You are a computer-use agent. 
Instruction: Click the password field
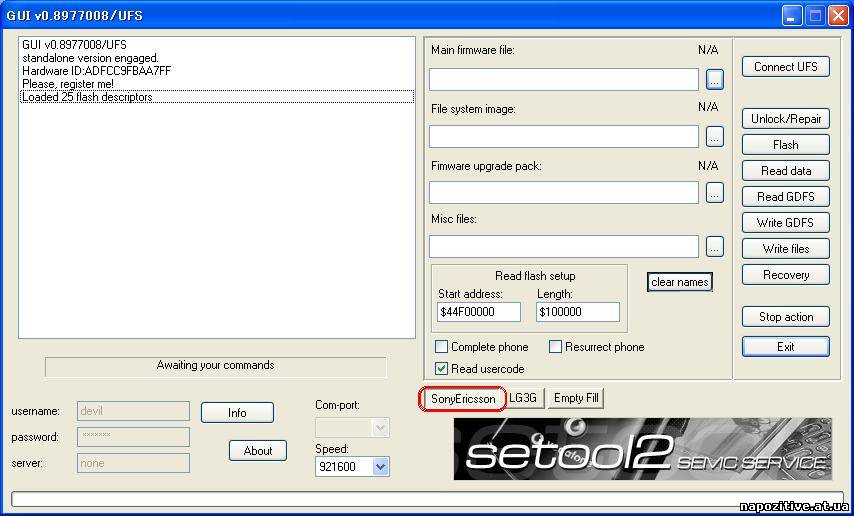pos(133,436)
